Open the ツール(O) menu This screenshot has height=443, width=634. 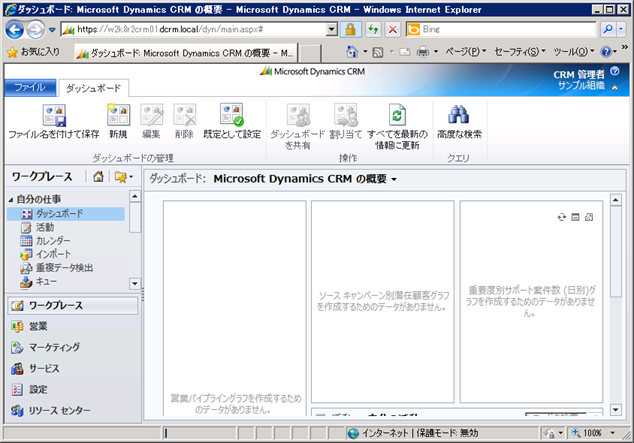click(x=574, y=52)
